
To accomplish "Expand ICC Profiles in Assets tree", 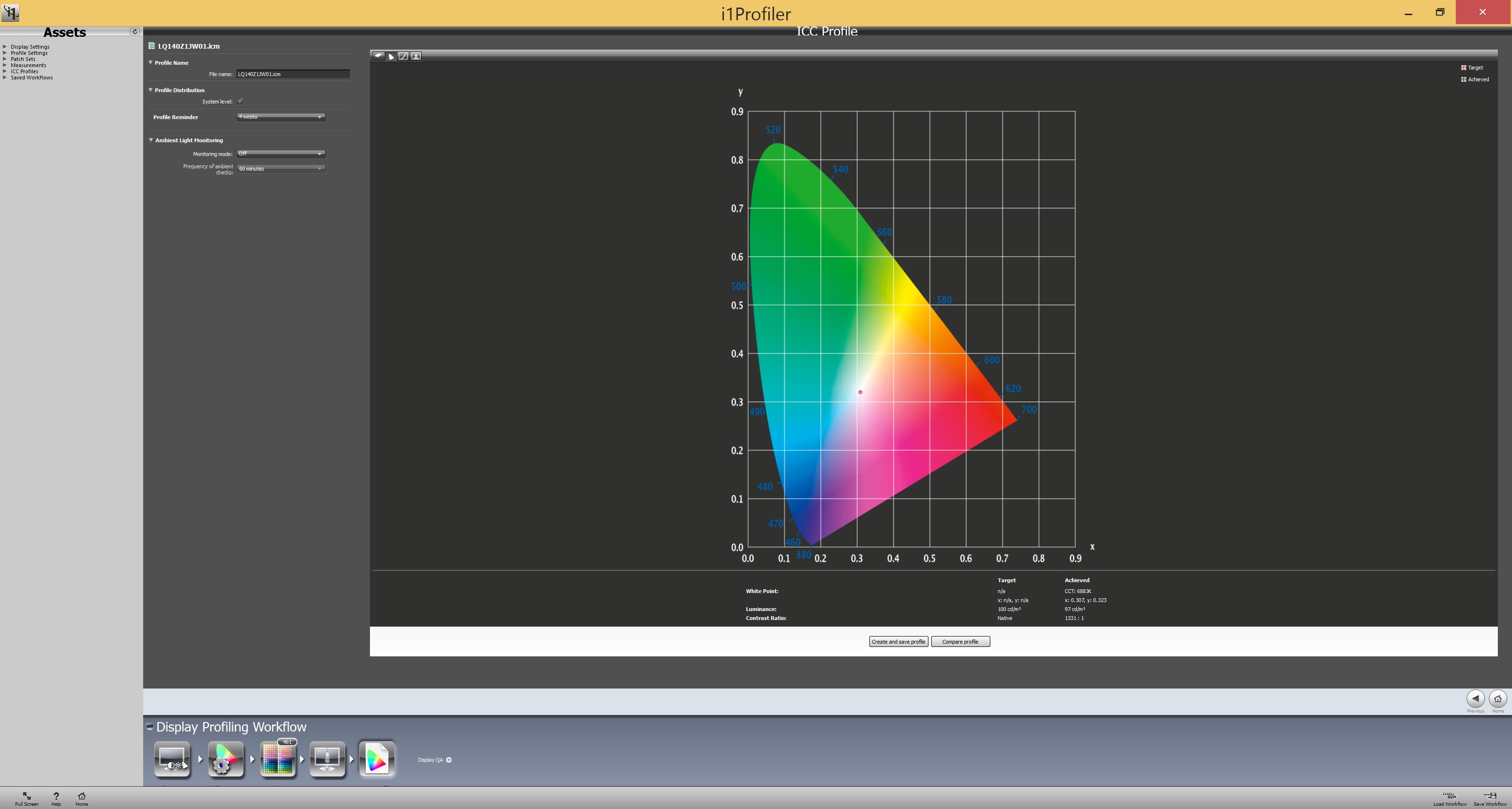I will 5,71.
